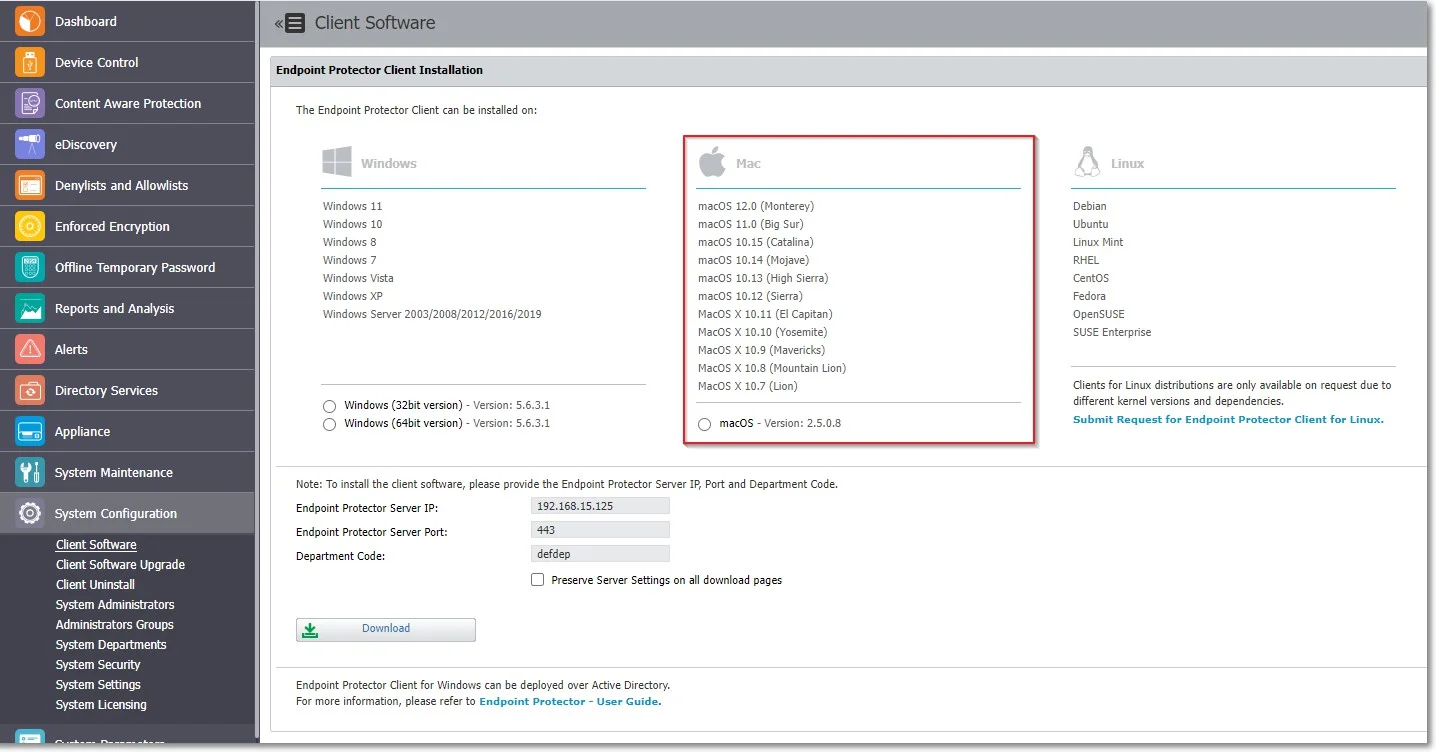The height and width of the screenshot is (752, 1436).
Task: Choose the macOS Version 2.5.0.8 radio button
Action: [705, 424]
